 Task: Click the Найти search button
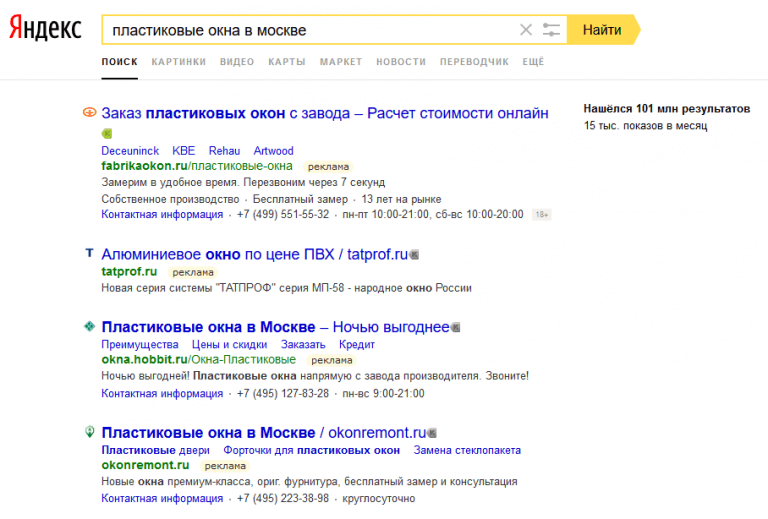603,30
